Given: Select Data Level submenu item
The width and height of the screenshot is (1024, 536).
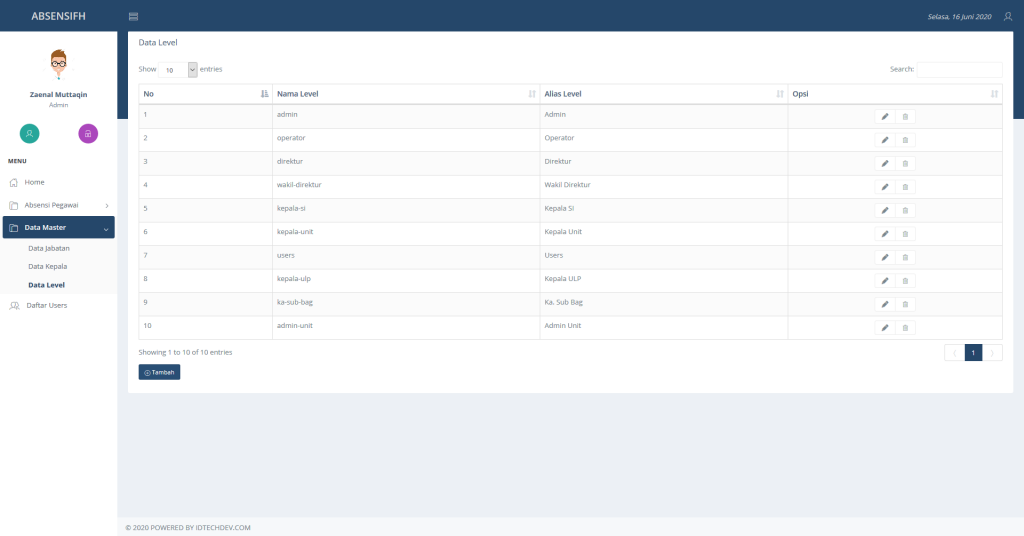Looking at the screenshot, I should tap(46, 285).
